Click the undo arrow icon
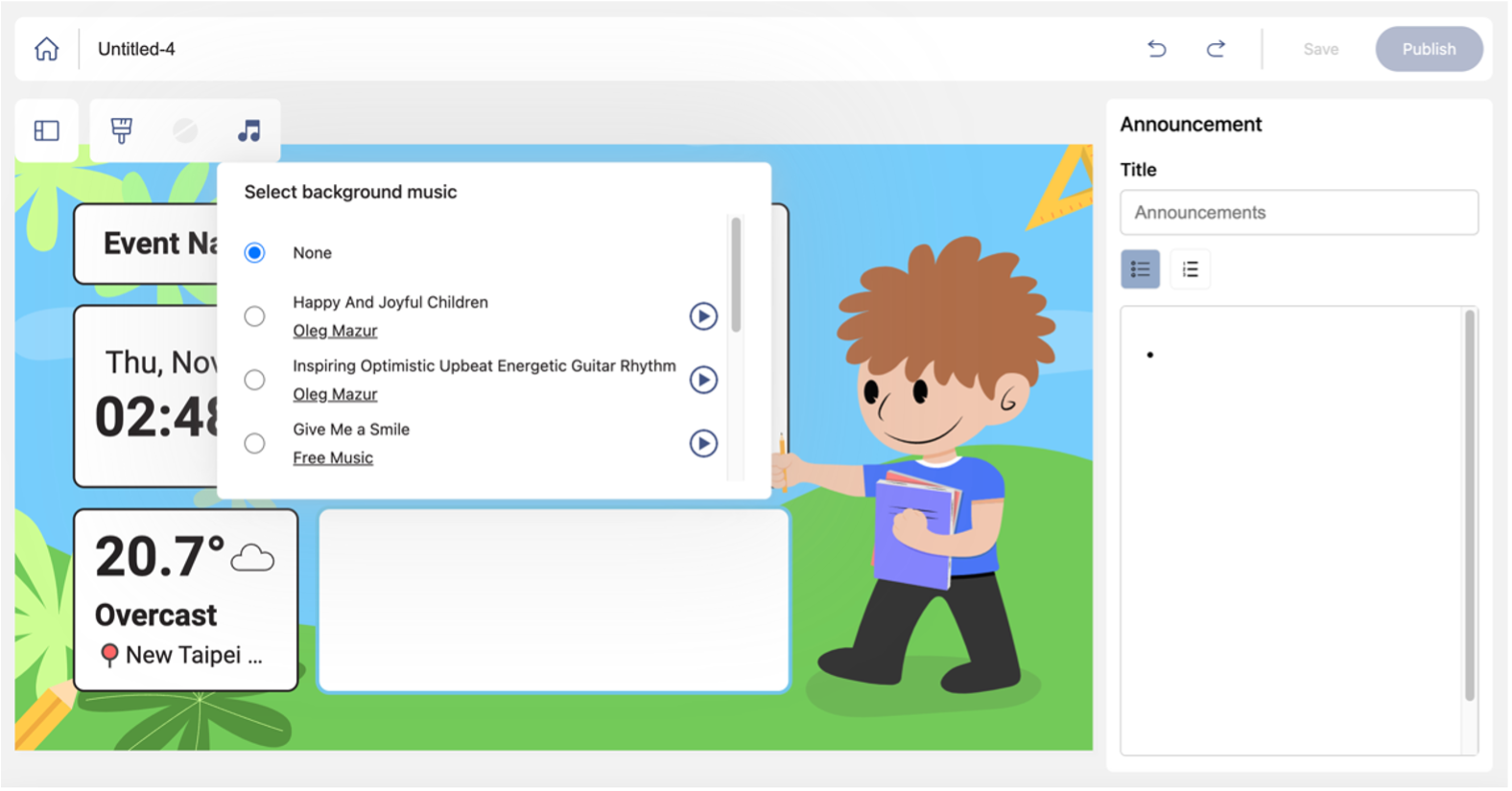 click(1158, 49)
